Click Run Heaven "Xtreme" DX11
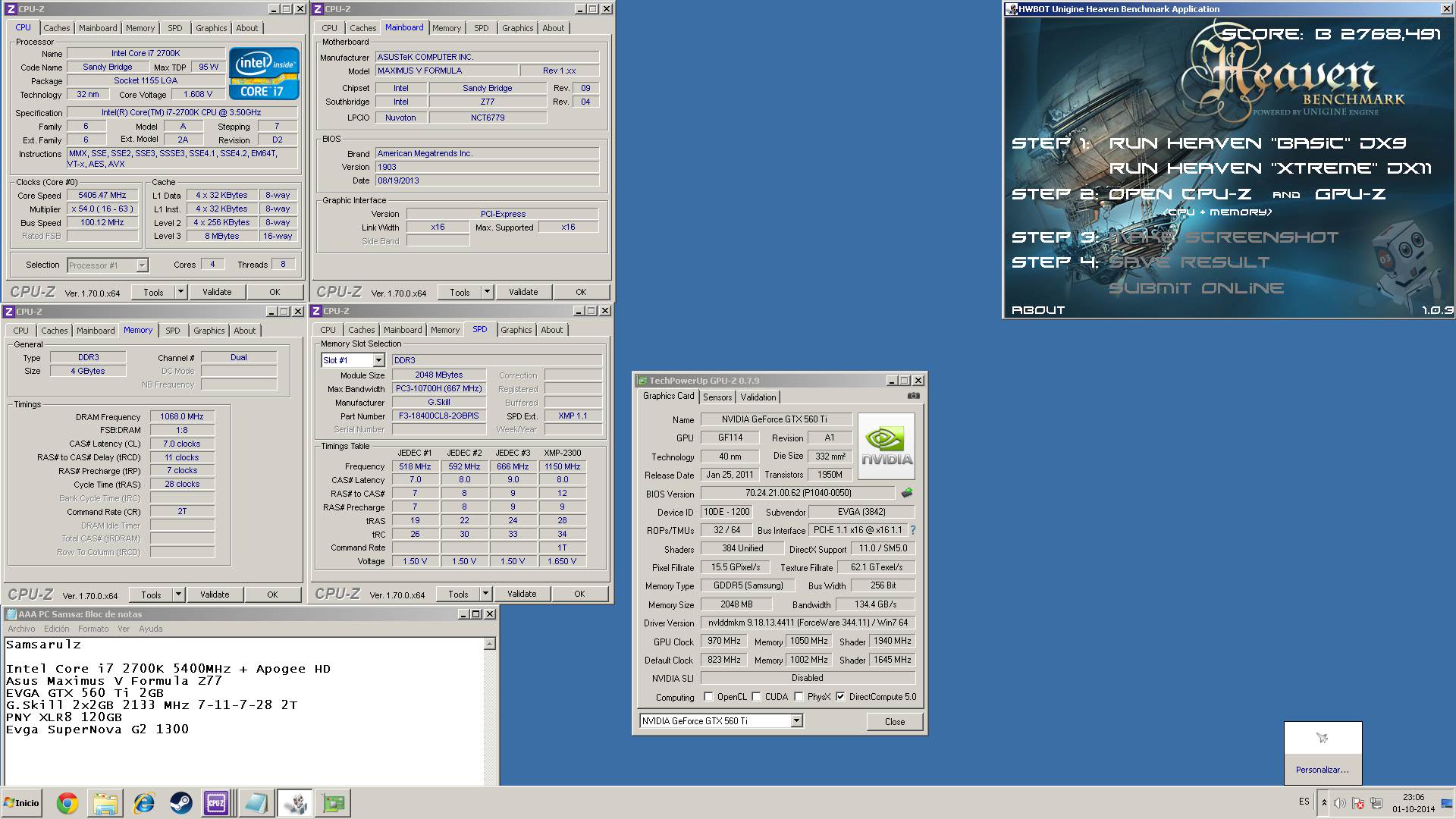Viewport: 1456px width, 819px height. pyautogui.click(x=1270, y=168)
